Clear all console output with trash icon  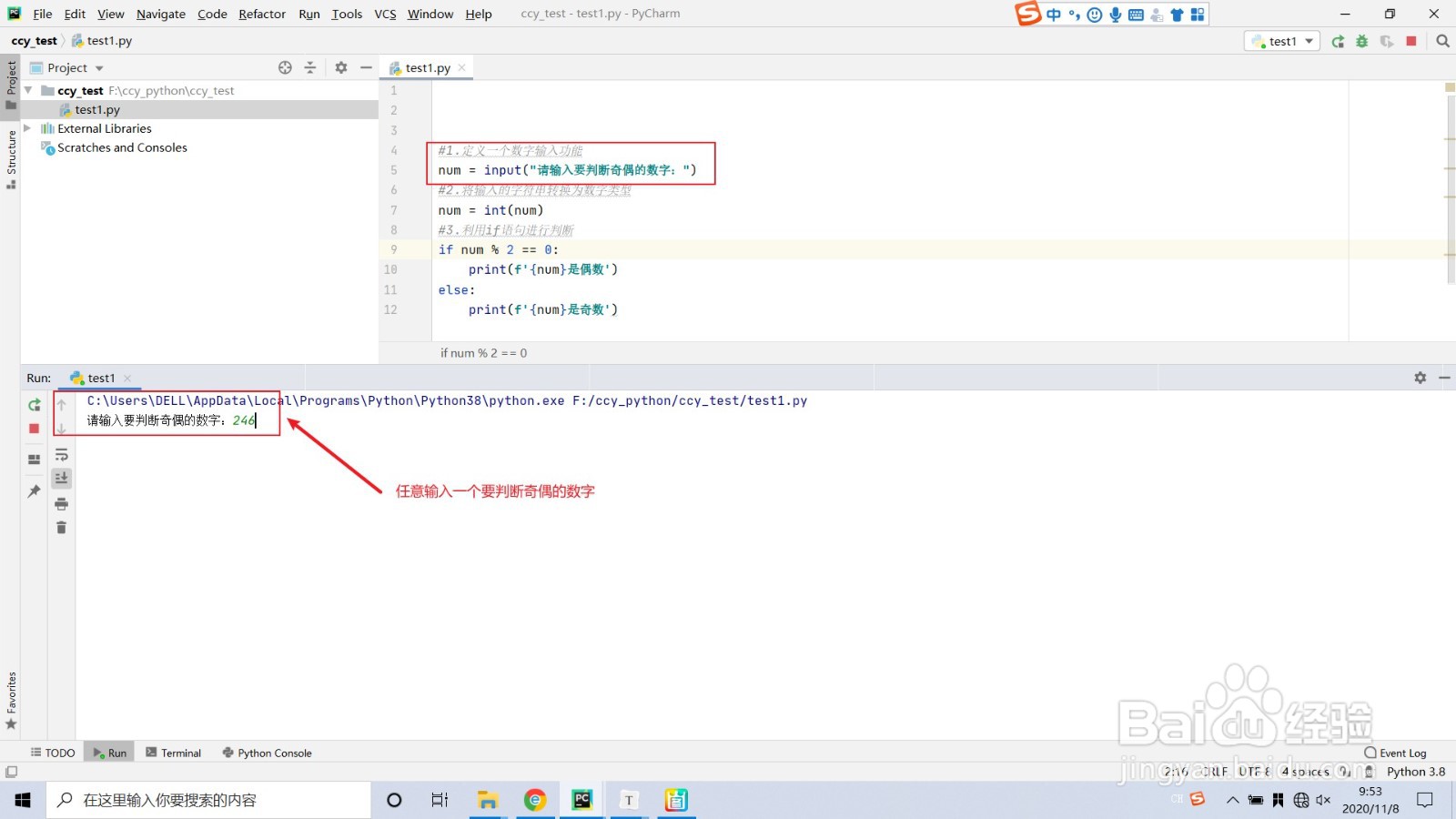(62, 528)
